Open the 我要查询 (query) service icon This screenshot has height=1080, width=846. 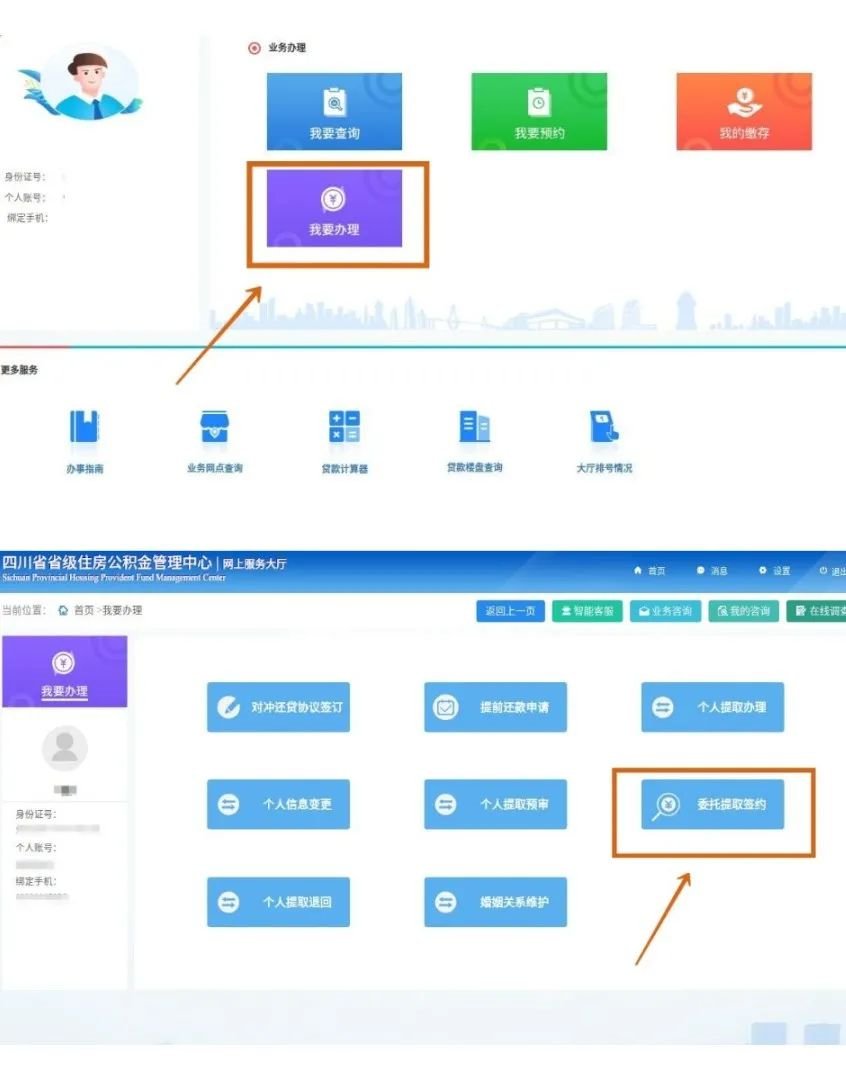point(334,112)
